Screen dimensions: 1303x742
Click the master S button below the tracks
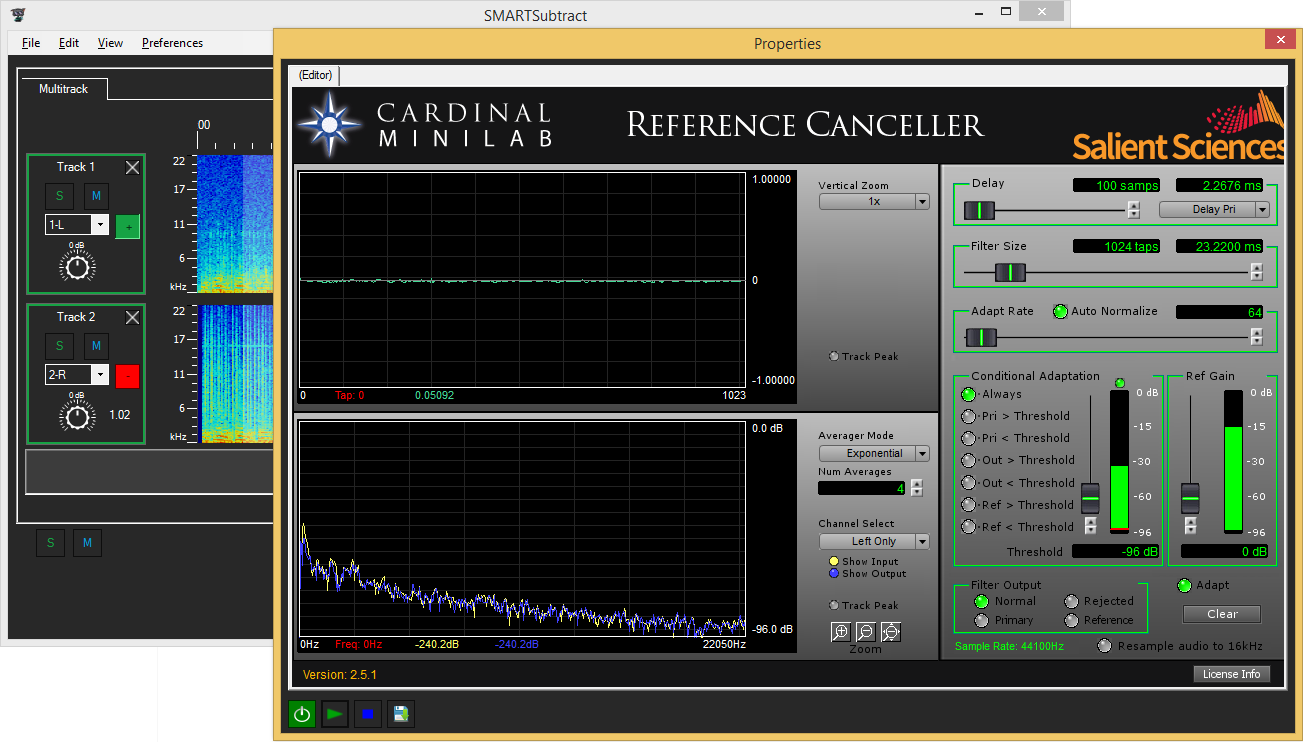pyautogui.click(x=50, y=543)
